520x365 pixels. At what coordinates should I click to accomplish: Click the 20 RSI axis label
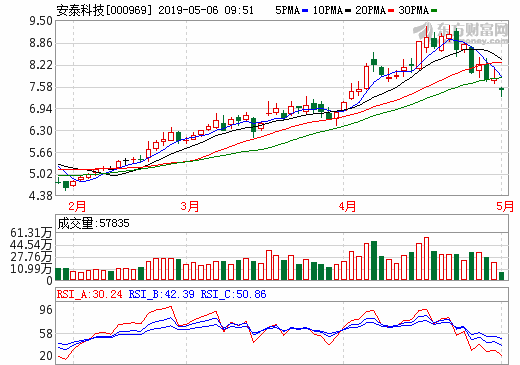46,356
